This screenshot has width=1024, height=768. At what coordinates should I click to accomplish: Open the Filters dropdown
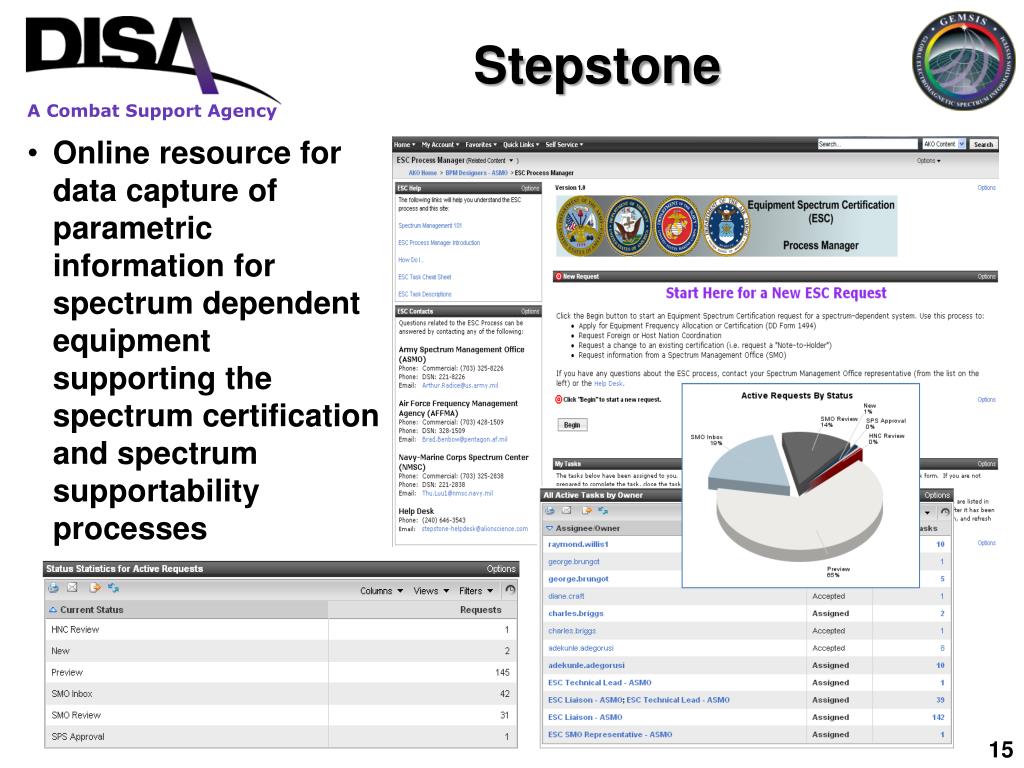tap(475, 590)
